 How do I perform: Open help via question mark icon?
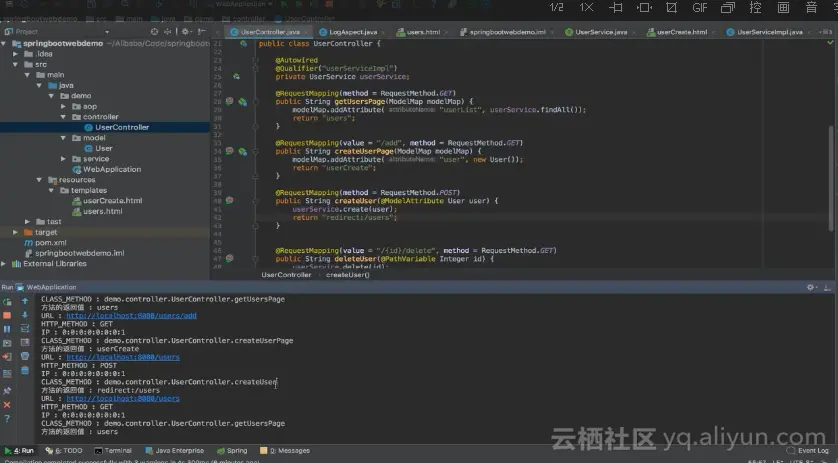pos(7,419)
